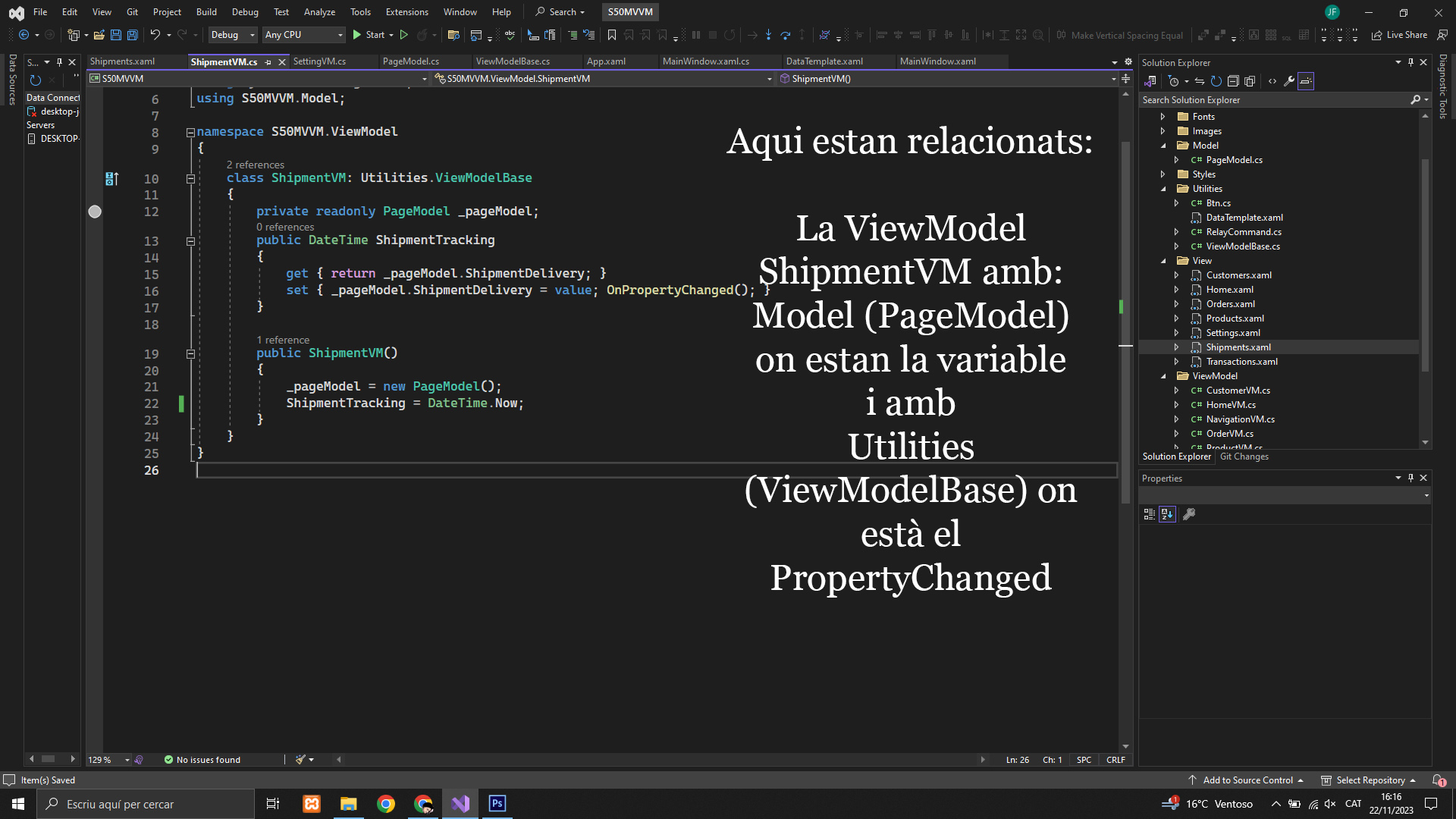Refresh the Solution Explorer tree
1456x819 pixels.
(1216, 81)
